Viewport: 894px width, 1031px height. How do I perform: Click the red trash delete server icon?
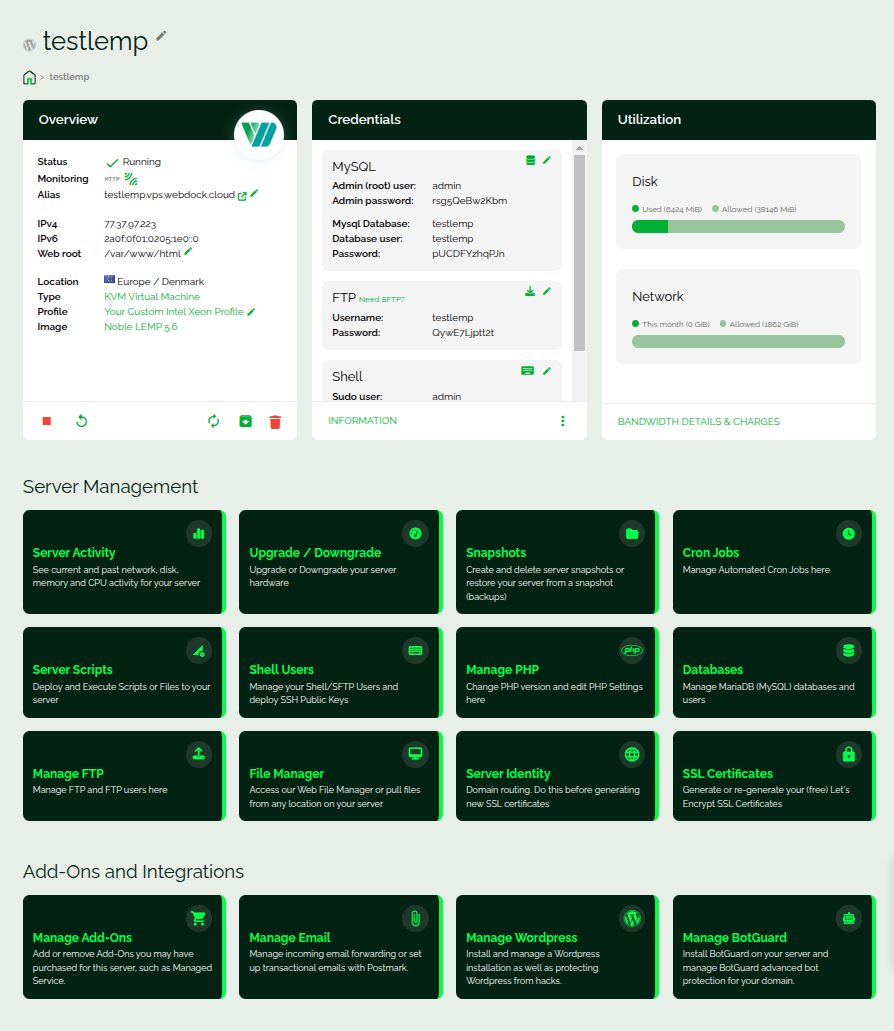click(275, 422)
